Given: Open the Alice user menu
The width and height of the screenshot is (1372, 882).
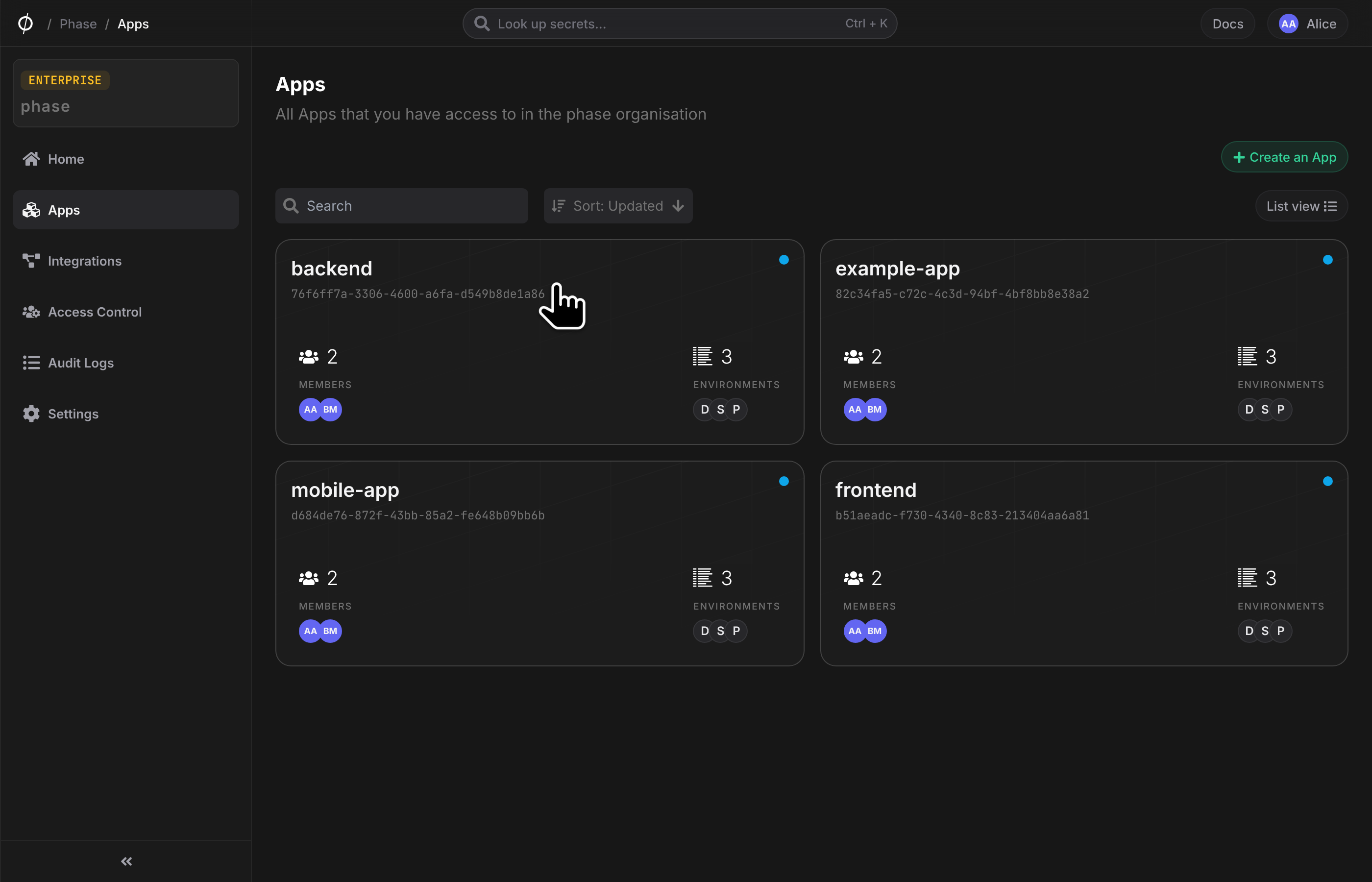Looking at the screenshot, I should (x=1307, y=24).
